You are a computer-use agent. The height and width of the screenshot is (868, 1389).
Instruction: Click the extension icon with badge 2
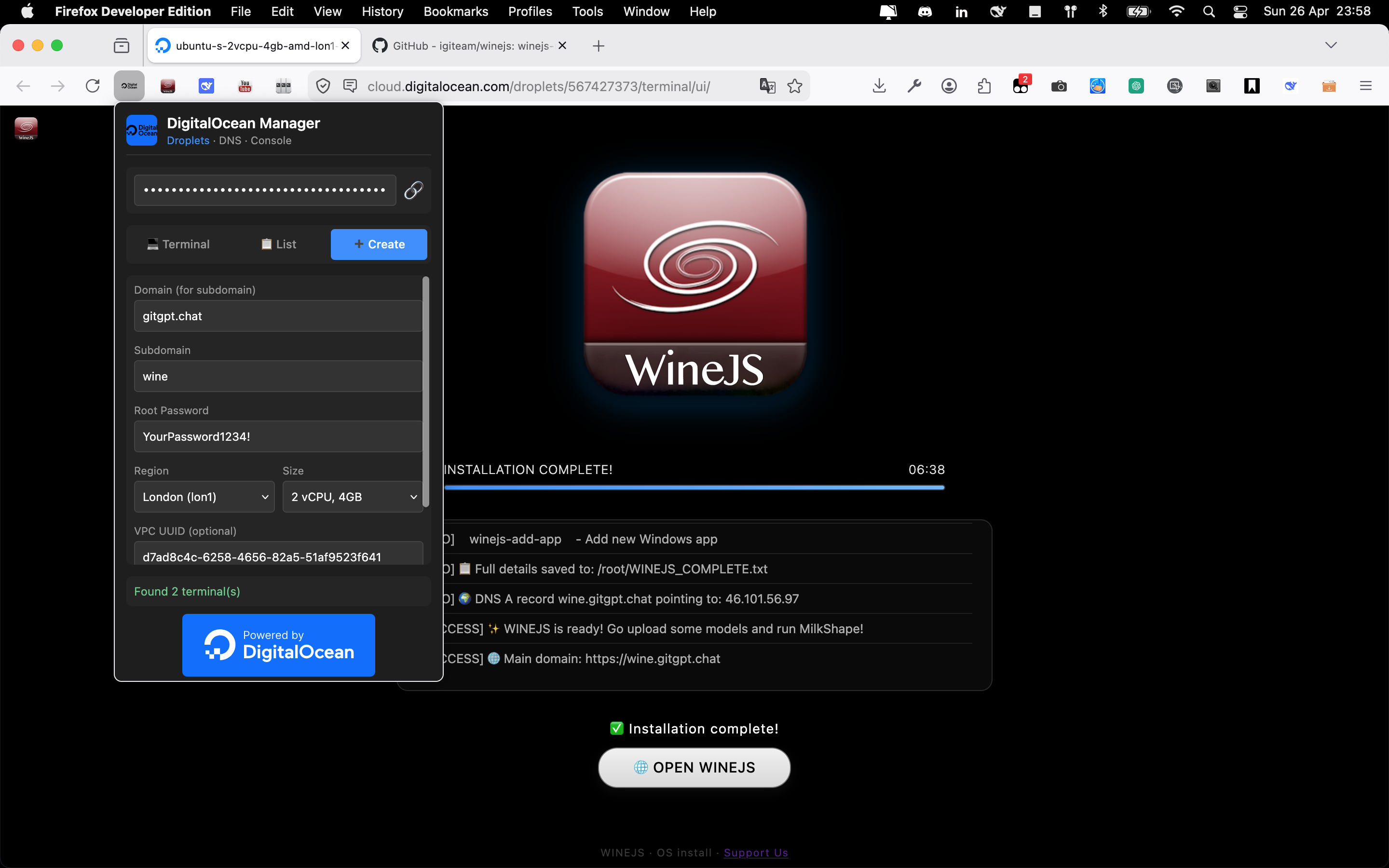(1021, 85)
